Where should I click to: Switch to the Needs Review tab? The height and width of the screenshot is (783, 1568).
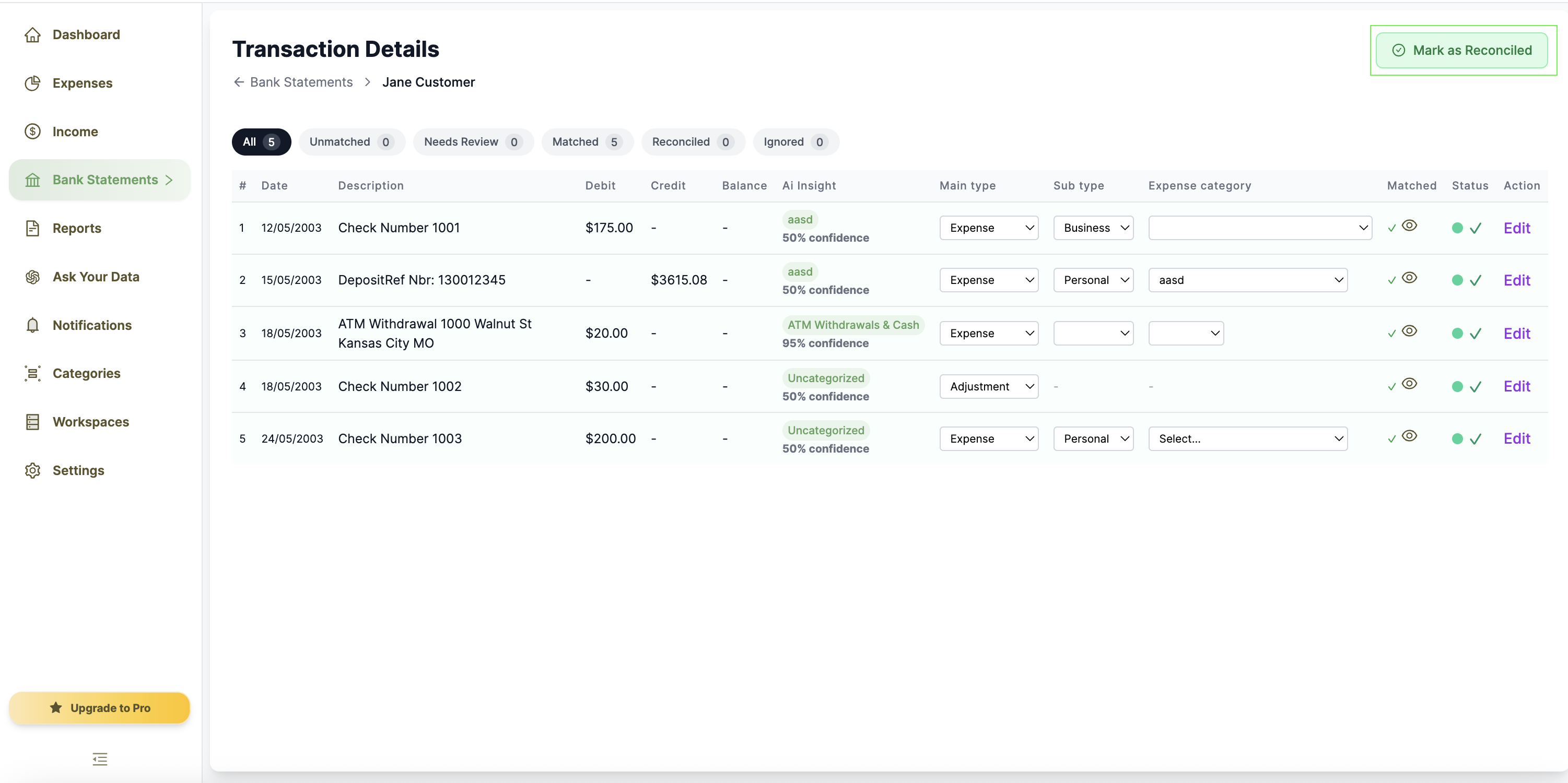pyautogui.click(x=473, y=142)
